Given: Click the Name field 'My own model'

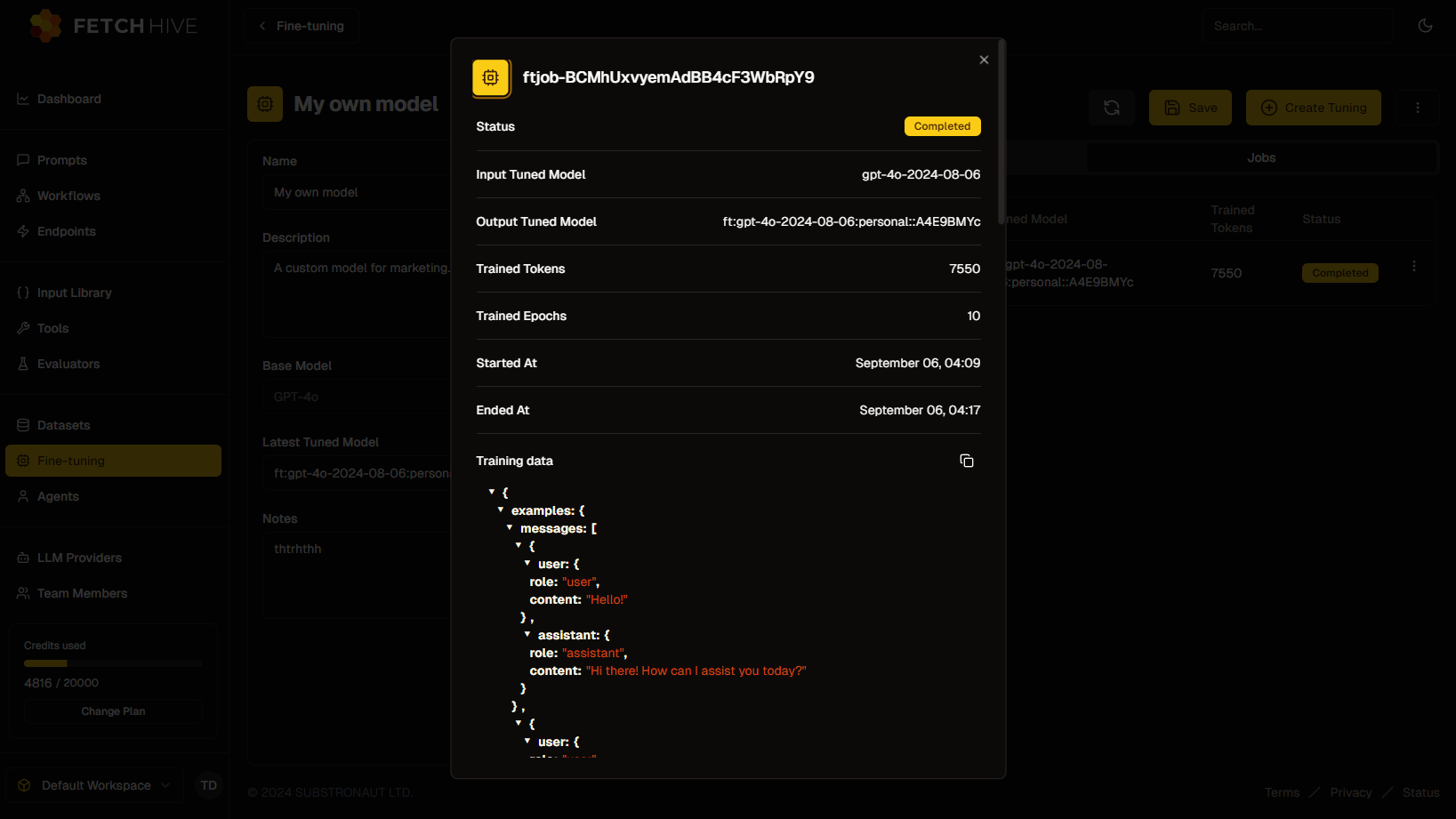Looking at the screenshot, I should click(356, 192).
